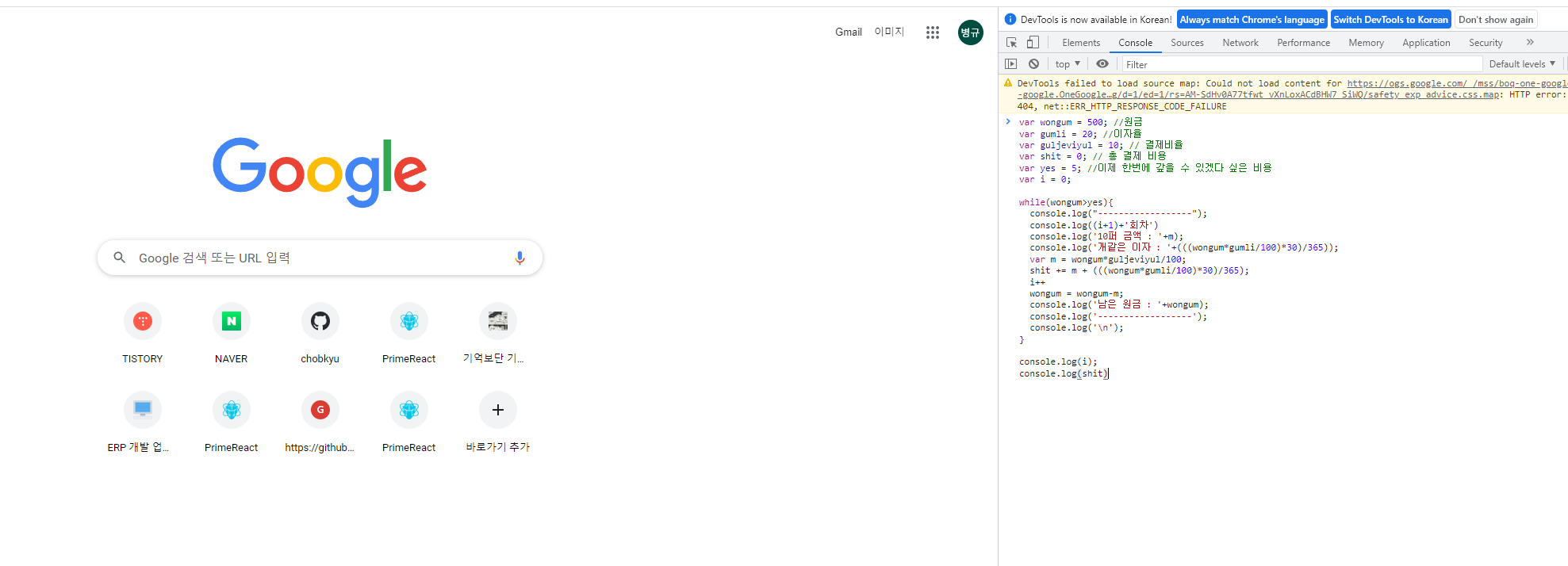This screenshot has width=1568, height=566.
Task: Switch to the Network tab
Action: click(1240, 43)
